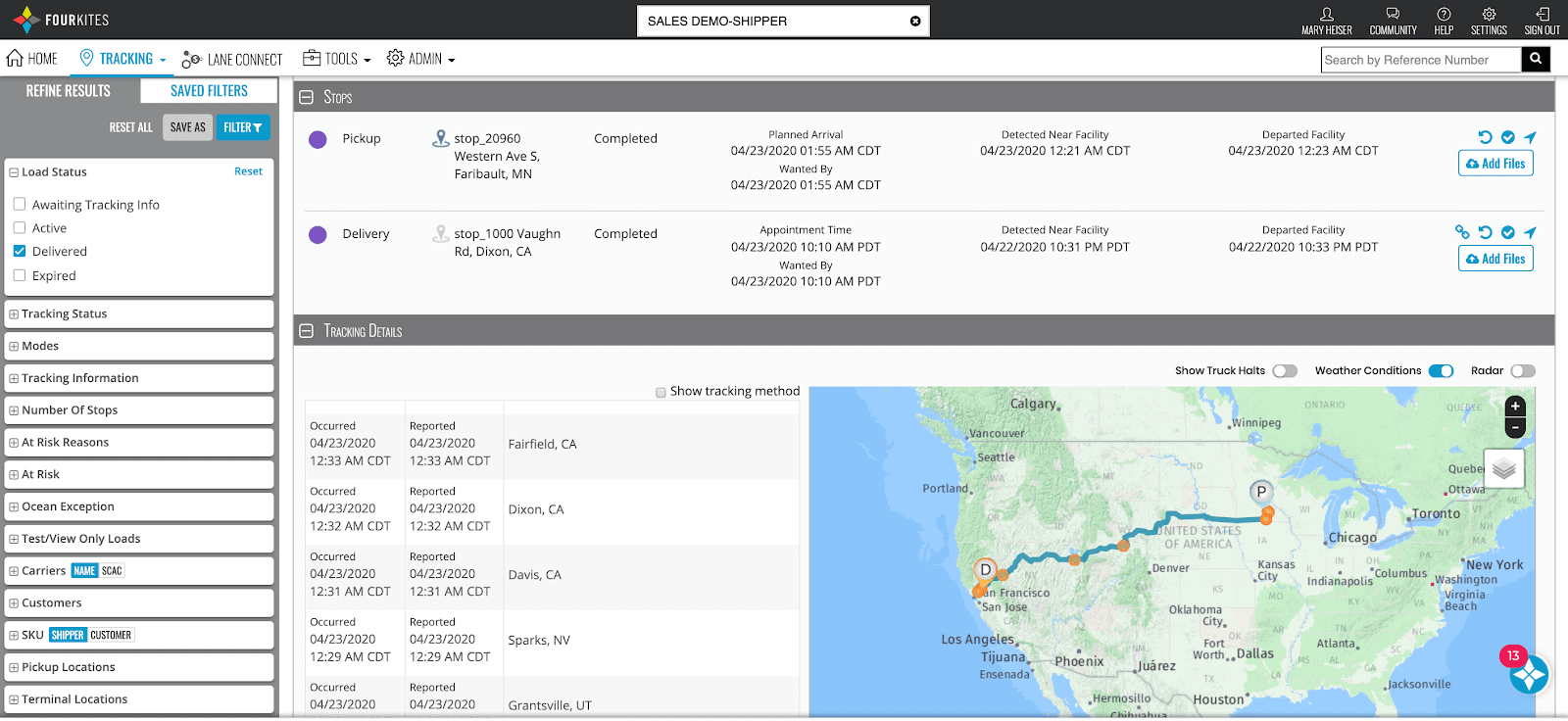Open Mary Heiser's user profile icon

point(1327,14)
